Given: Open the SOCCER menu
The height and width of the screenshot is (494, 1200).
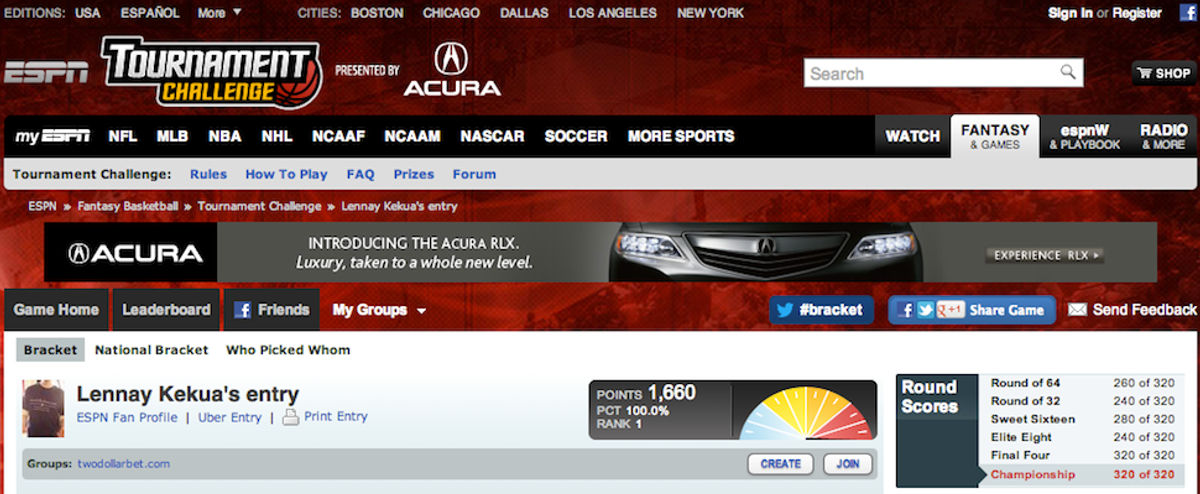Looking at the screenshot, I should point(576,136).
